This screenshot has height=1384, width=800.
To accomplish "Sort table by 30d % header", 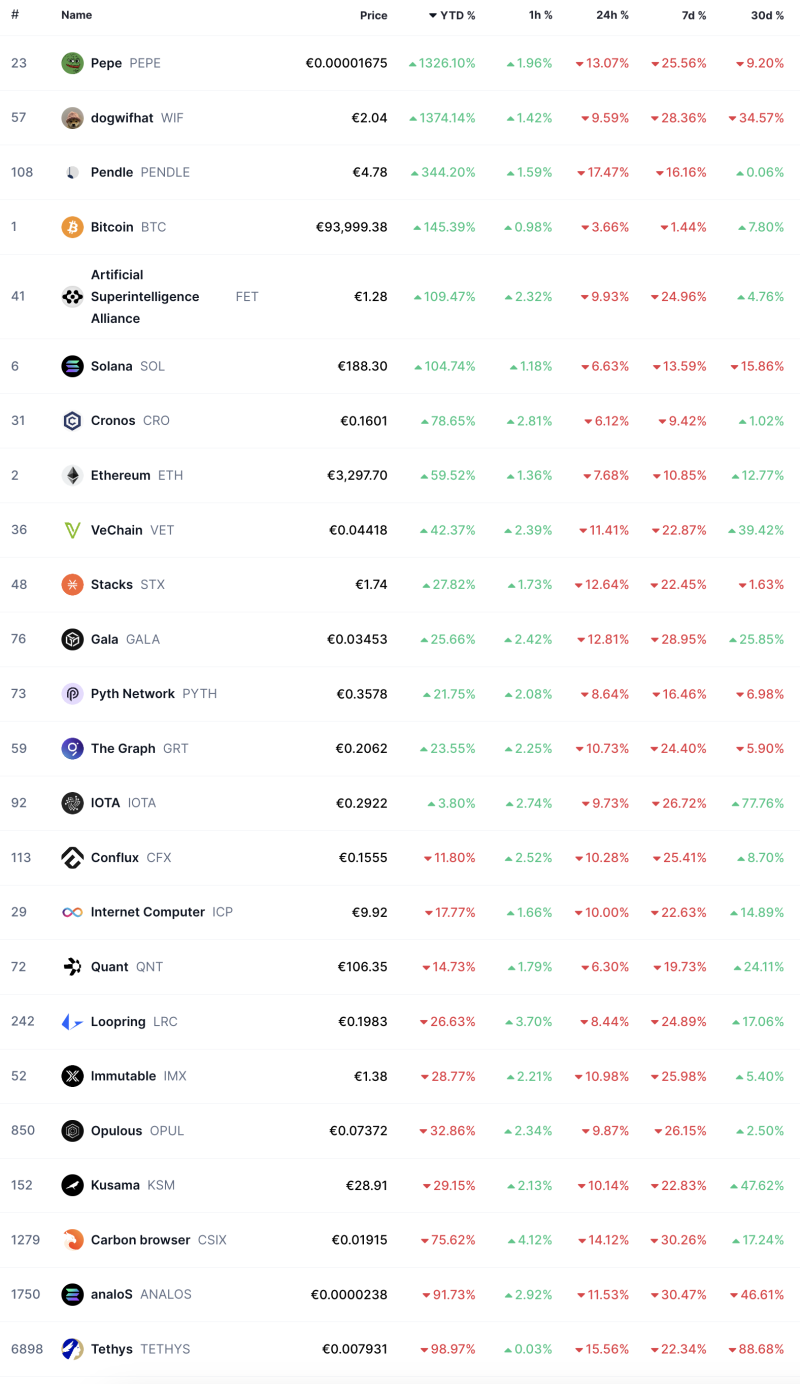I will (x=768, y=16).
